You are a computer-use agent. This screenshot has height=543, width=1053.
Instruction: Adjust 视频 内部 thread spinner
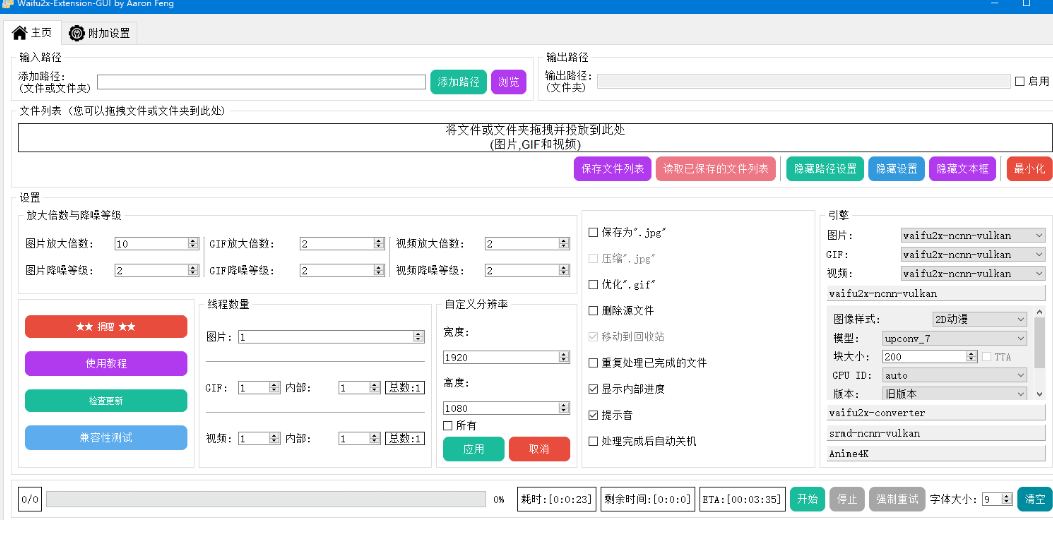point(375,438)
